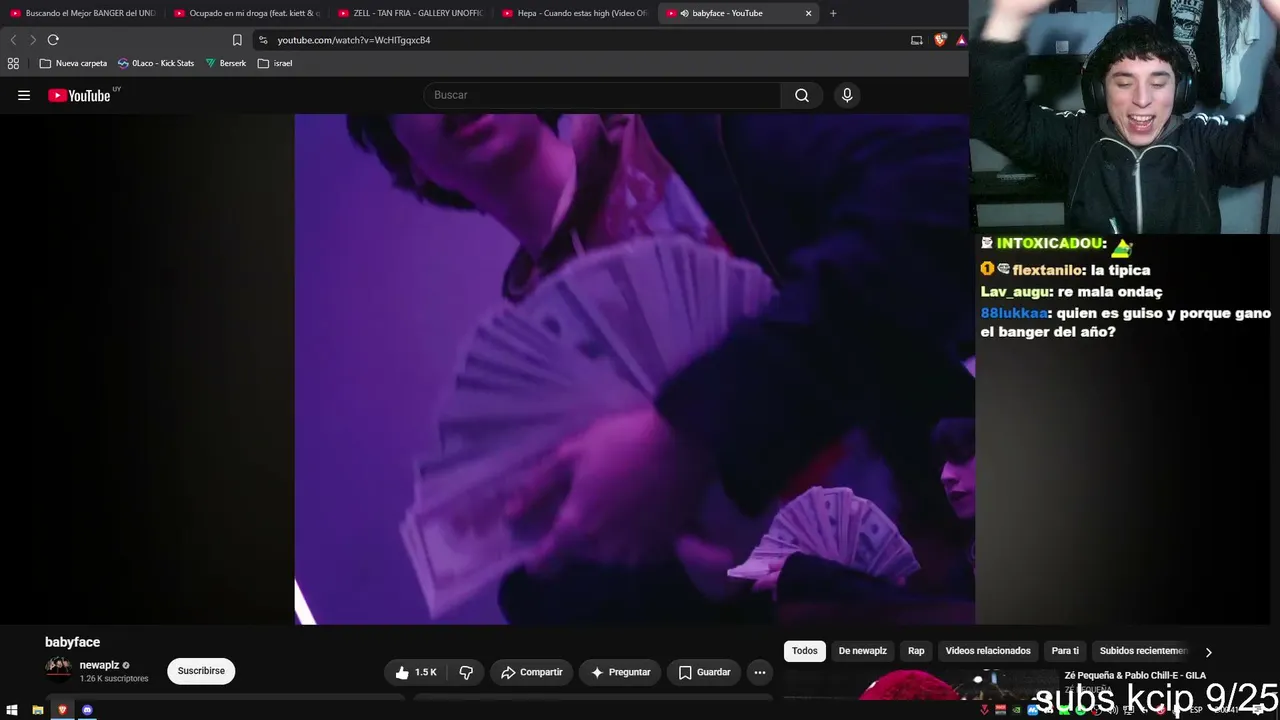The width and height of the screenshot is (1280, 720).
Task: Reload the current browser page
Action: (53, 40)
